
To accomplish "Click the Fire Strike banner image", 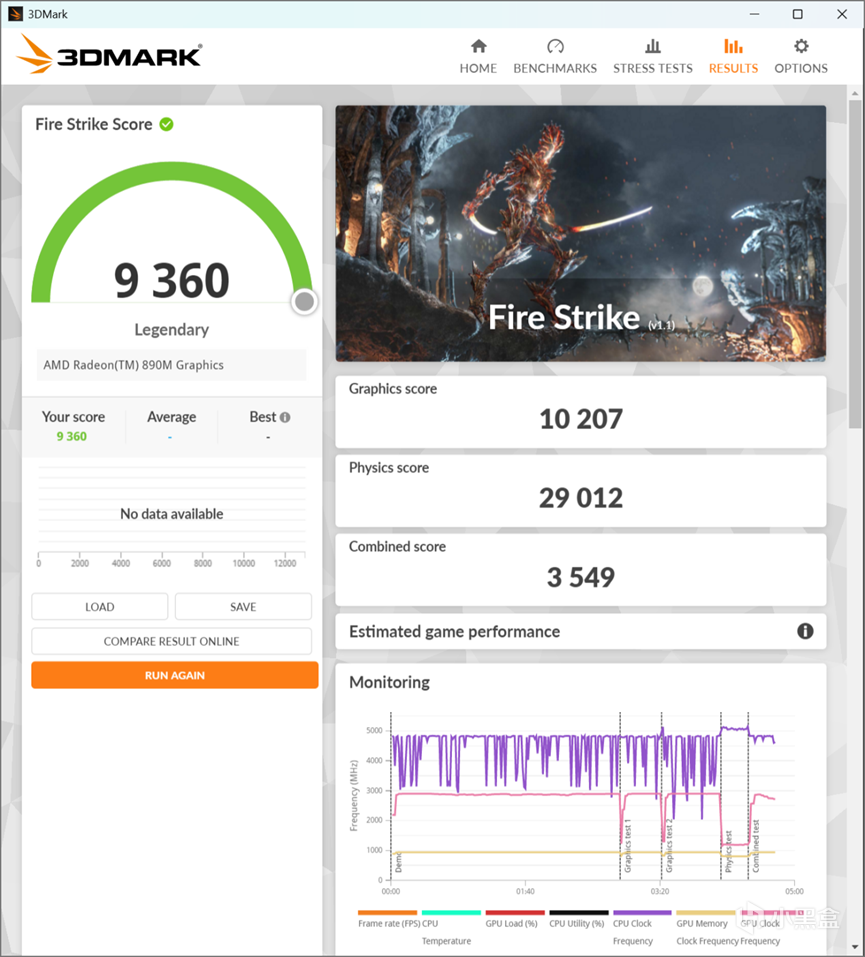I will coord(581,233).
